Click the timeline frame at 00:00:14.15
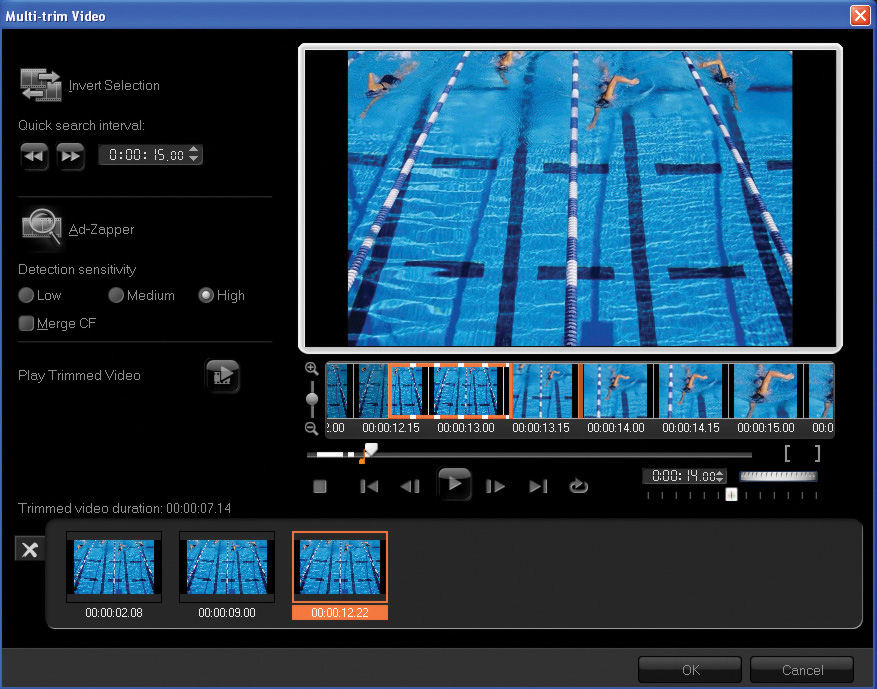877x689 pixels. [690, 391]
